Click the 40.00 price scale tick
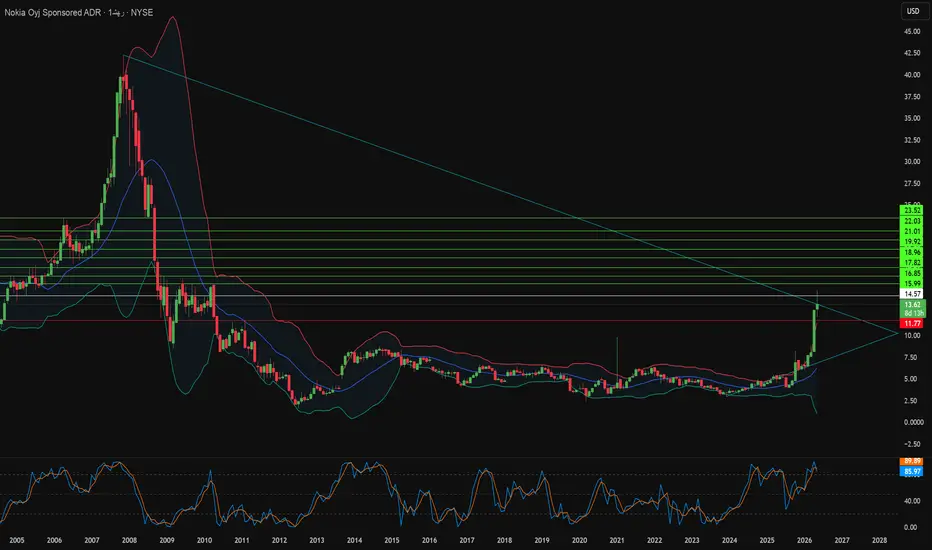Image resolution: width=932 pixels, height=550 pixels. pos(912,75)
